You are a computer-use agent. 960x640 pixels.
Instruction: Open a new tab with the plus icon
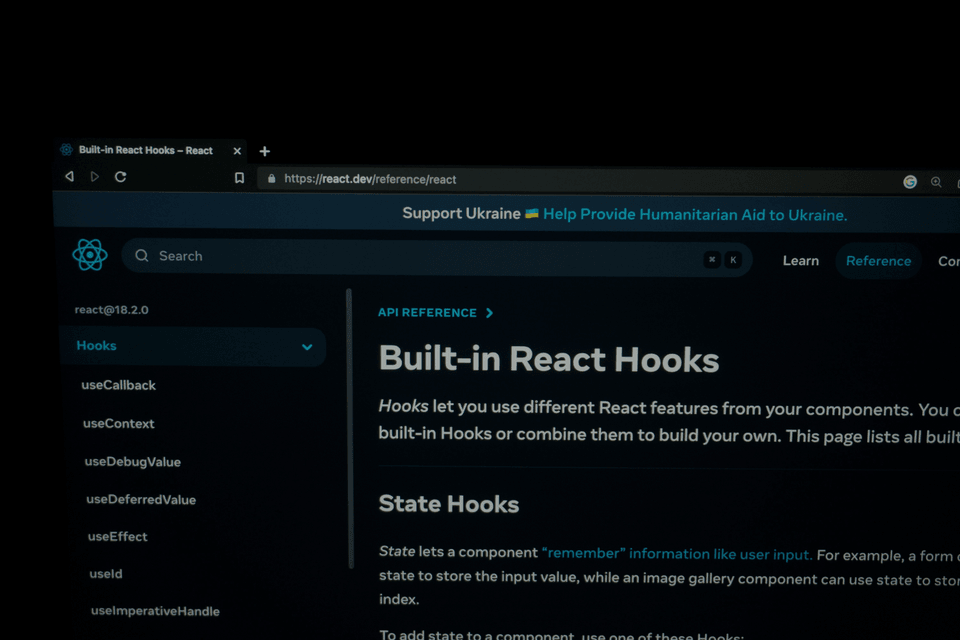[265, 151]
